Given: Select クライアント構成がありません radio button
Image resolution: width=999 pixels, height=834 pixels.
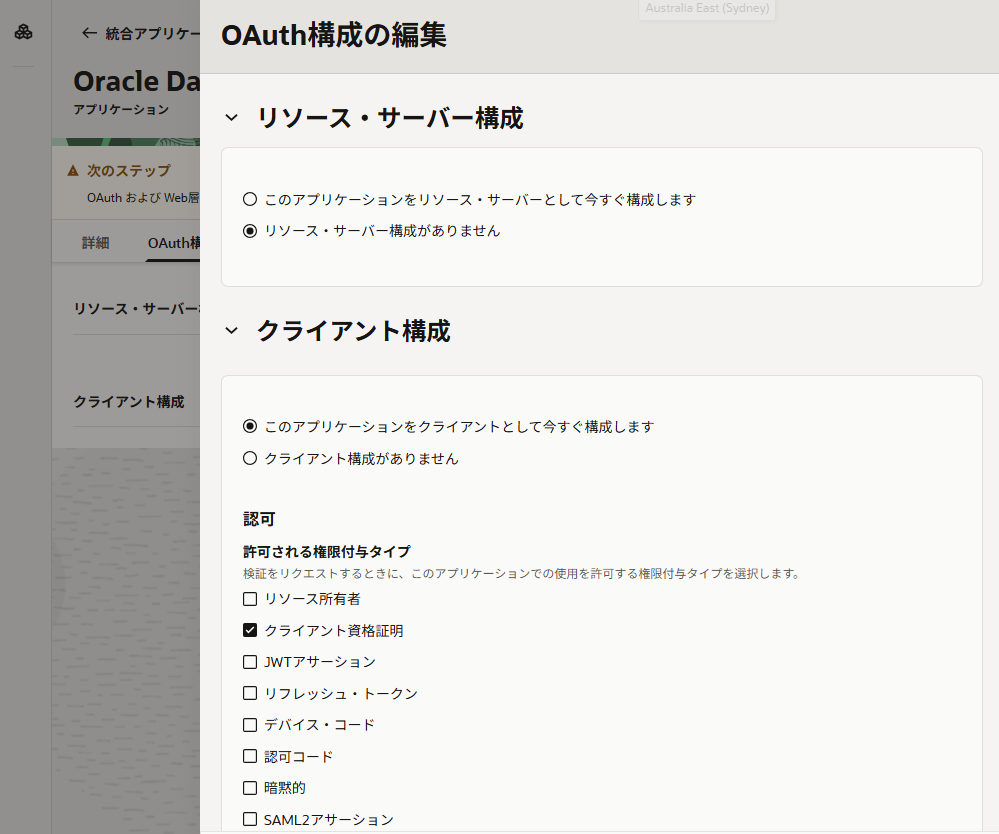Looking at the screenshot, I should coord(249,458).
